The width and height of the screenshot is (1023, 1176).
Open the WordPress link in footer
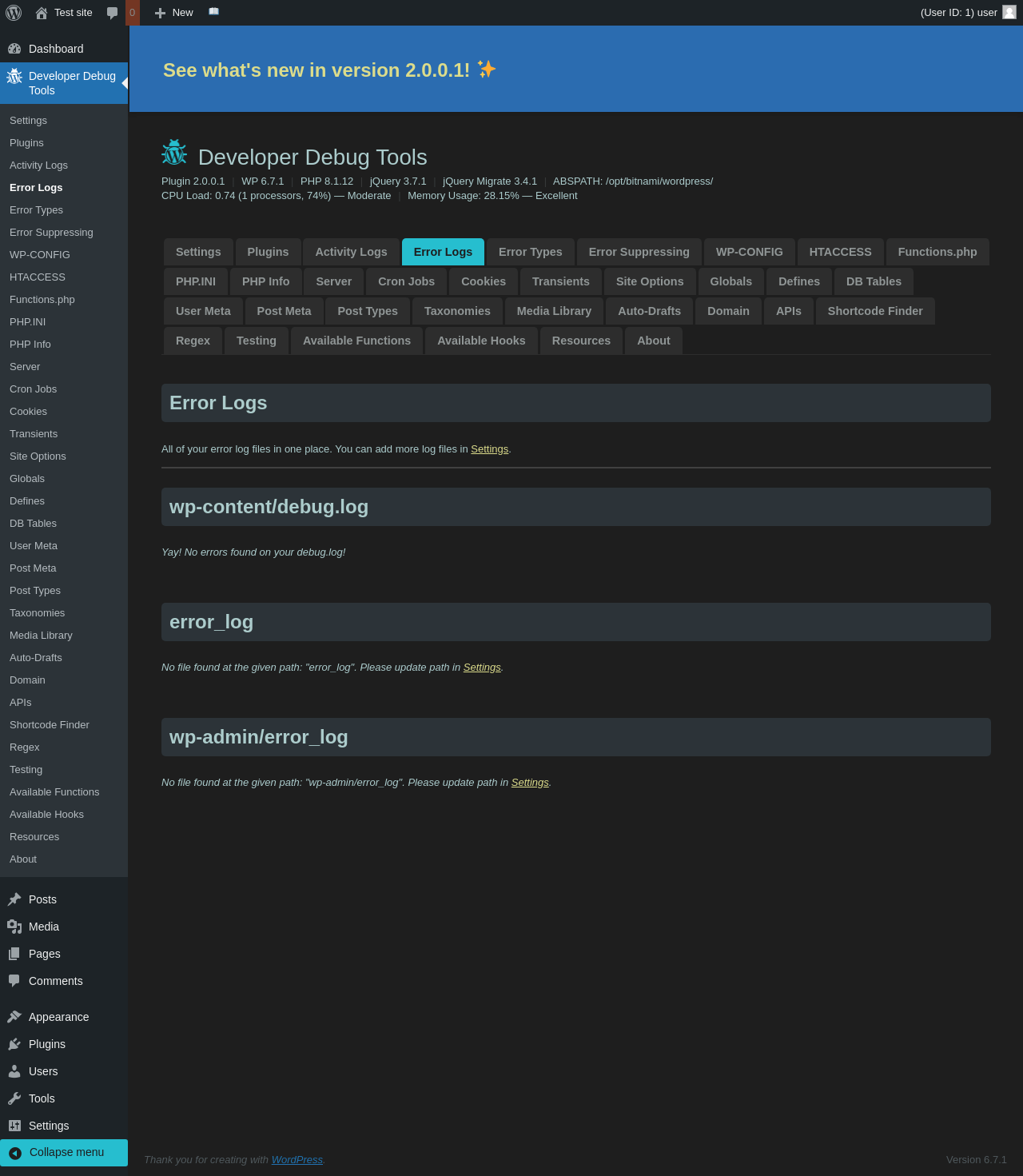[x=297, y=1160]
